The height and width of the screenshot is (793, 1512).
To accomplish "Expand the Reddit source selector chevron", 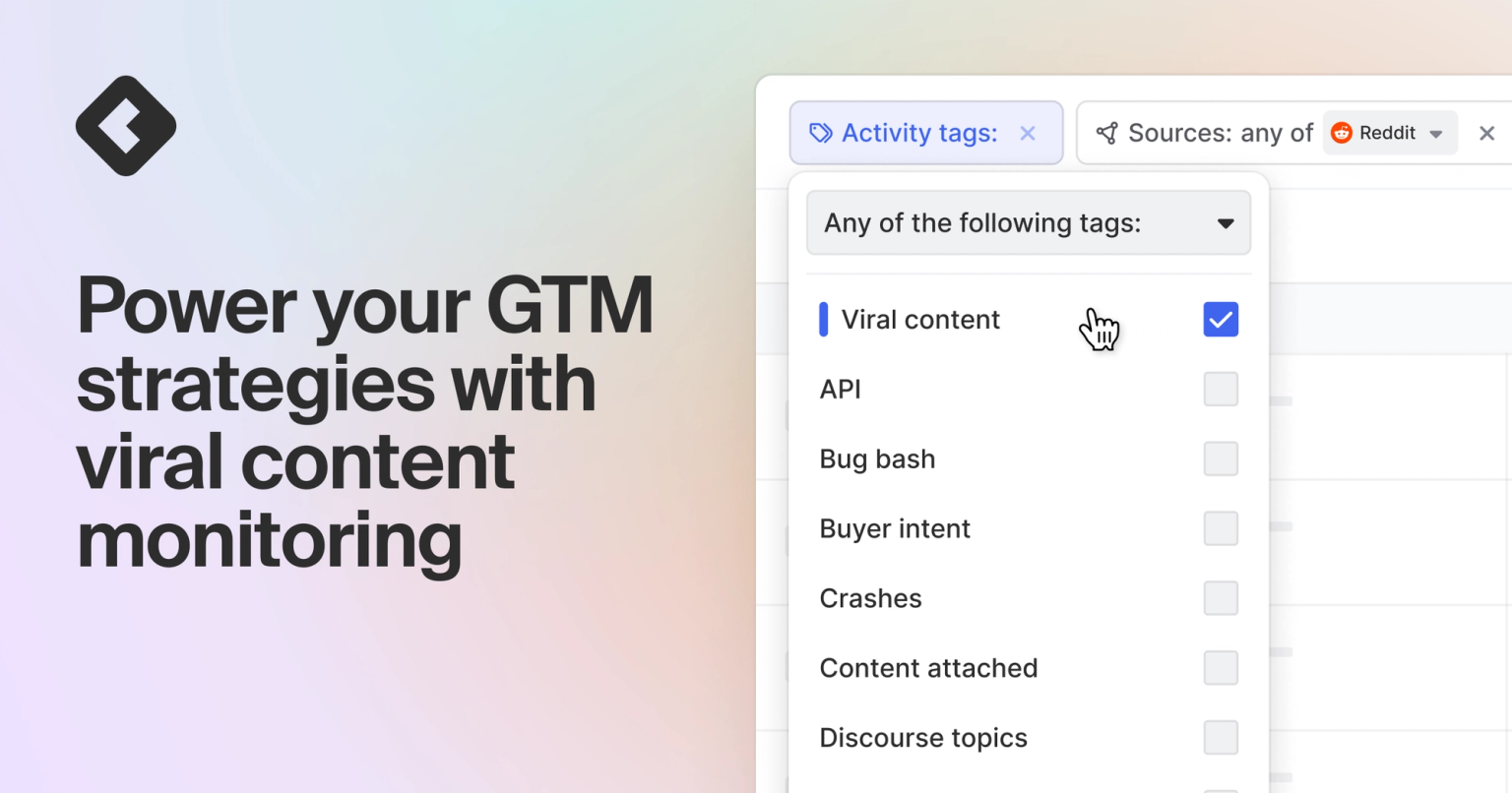I will click(x=1436, y=133).
